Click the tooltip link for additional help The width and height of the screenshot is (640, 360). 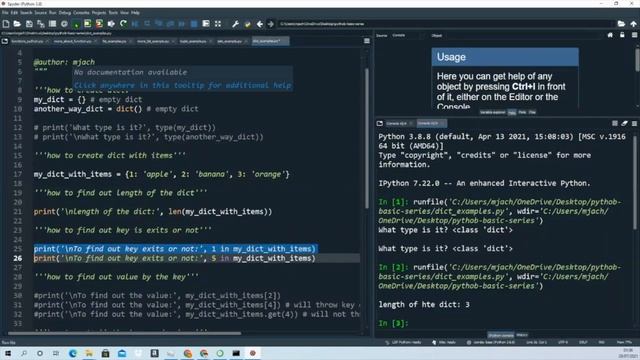pos(182,85)
